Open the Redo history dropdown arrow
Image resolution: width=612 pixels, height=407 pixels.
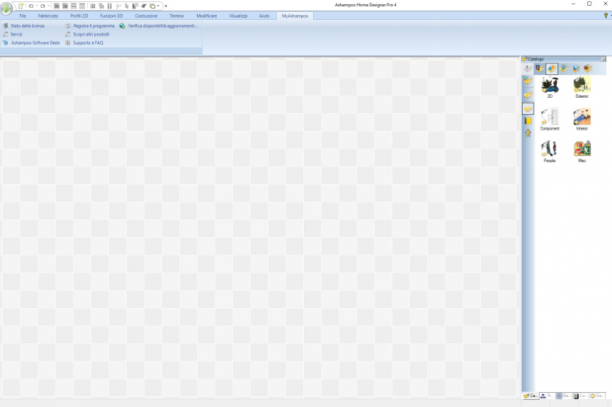[48, 6]
